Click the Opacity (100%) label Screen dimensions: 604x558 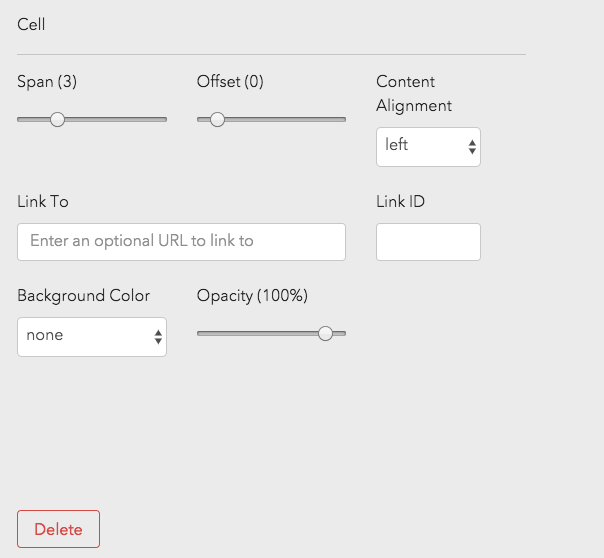click(x=252, y=295)
